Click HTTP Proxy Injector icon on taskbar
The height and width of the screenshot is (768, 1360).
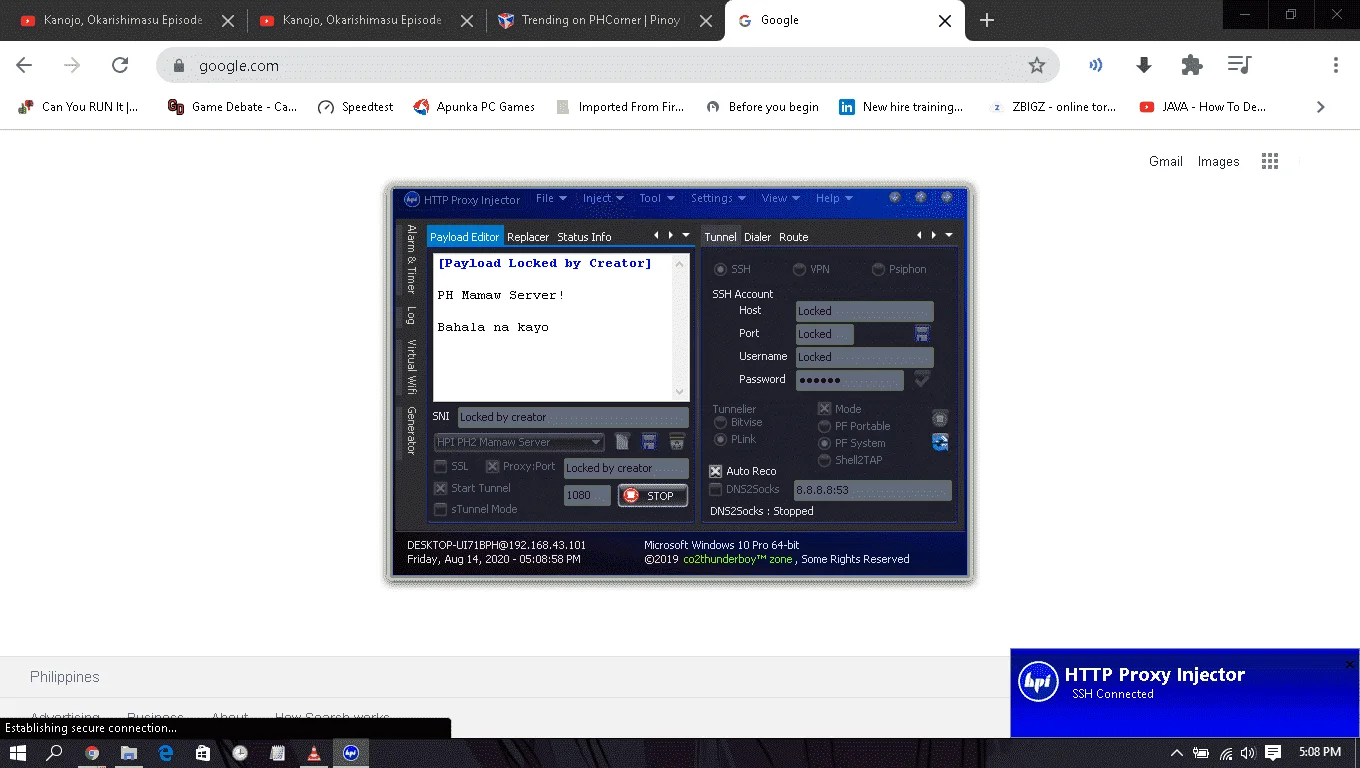[350, 753]
